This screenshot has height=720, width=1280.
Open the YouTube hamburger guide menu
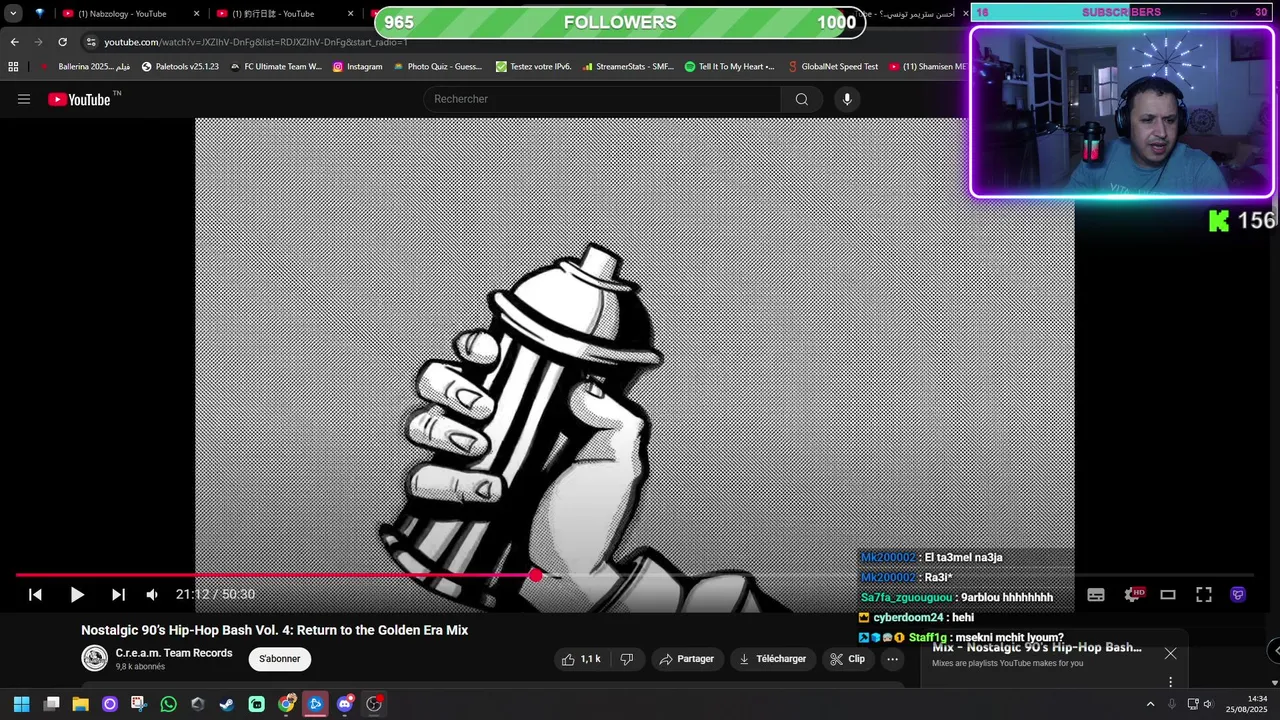pyautogui.click(x=24, y=99)
